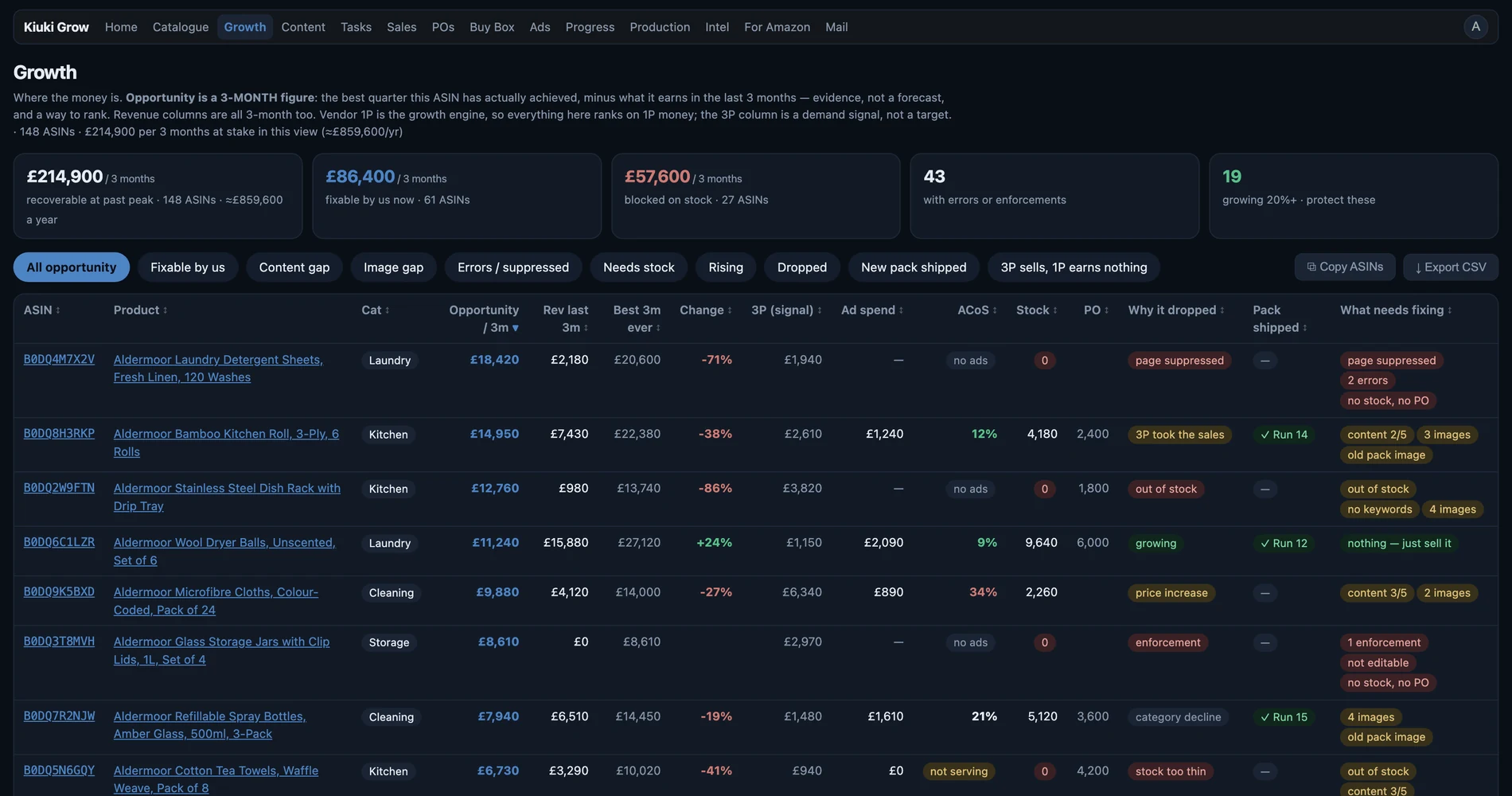Filter by Fixable by us
Image resolution: width=1512 pixels, height=796 pixels.
coord(188,267)
